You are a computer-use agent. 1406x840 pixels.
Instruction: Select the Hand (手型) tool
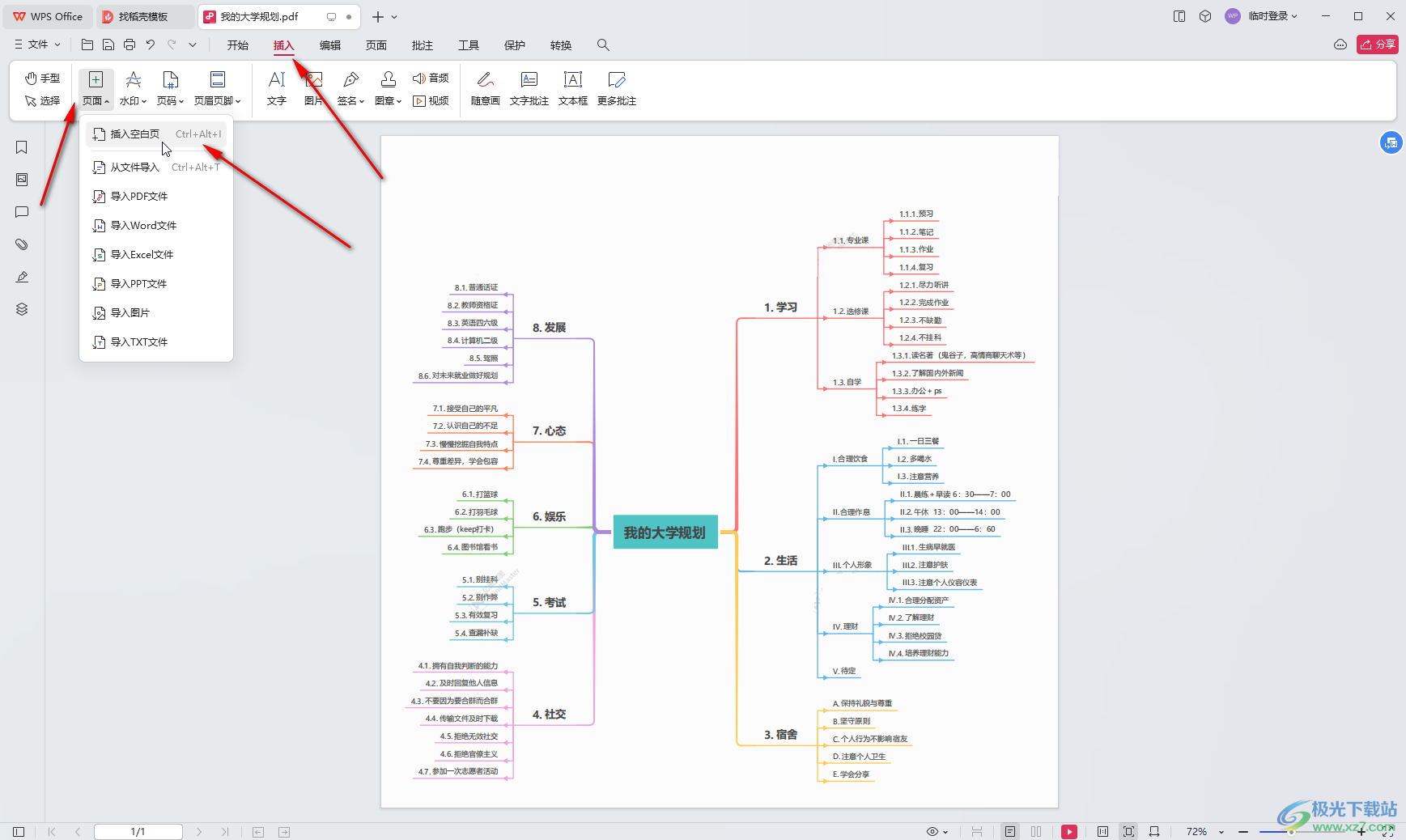pyautogui.click(x=42, y=78)
